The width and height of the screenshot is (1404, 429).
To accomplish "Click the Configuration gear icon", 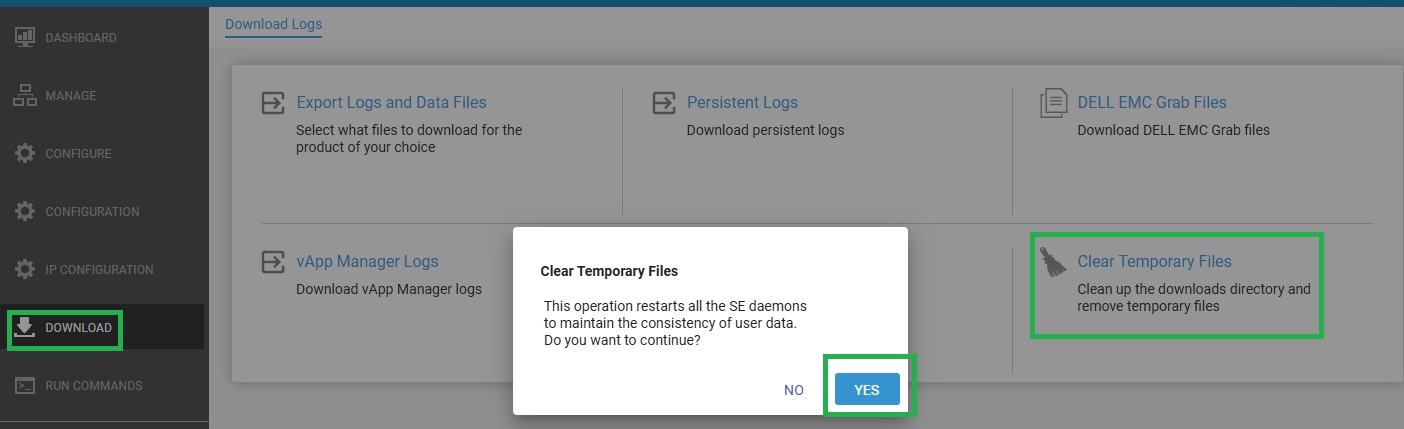I will point(26,211).
